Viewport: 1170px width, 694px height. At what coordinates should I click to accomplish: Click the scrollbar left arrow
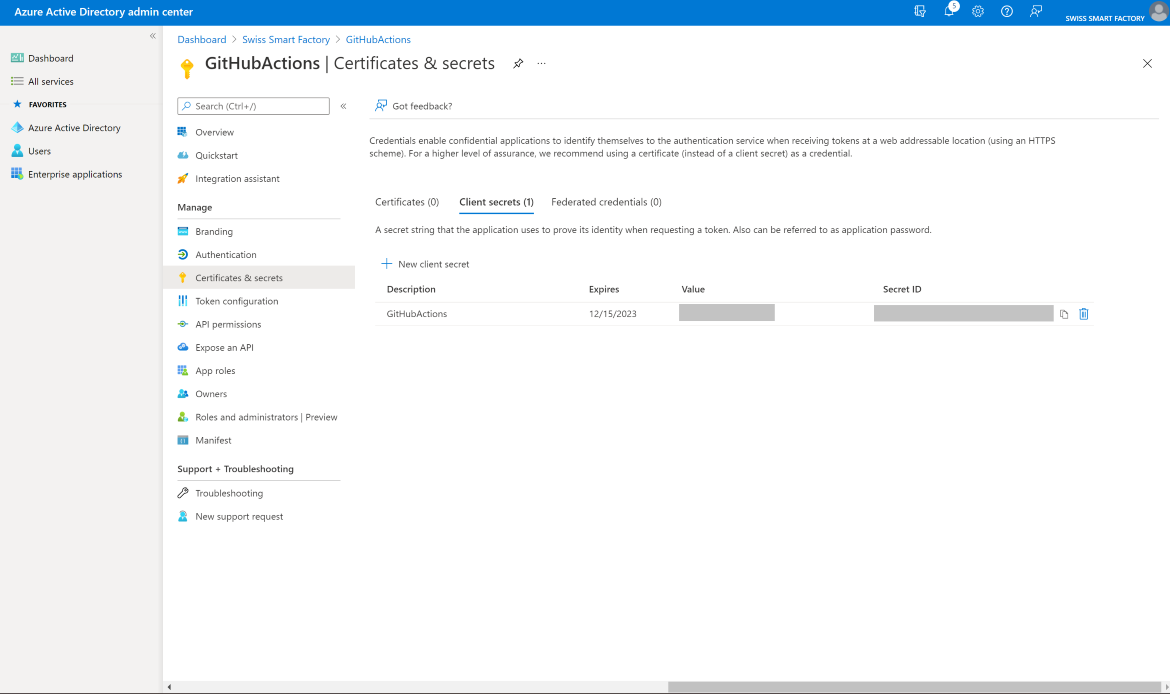pos(169,687)
